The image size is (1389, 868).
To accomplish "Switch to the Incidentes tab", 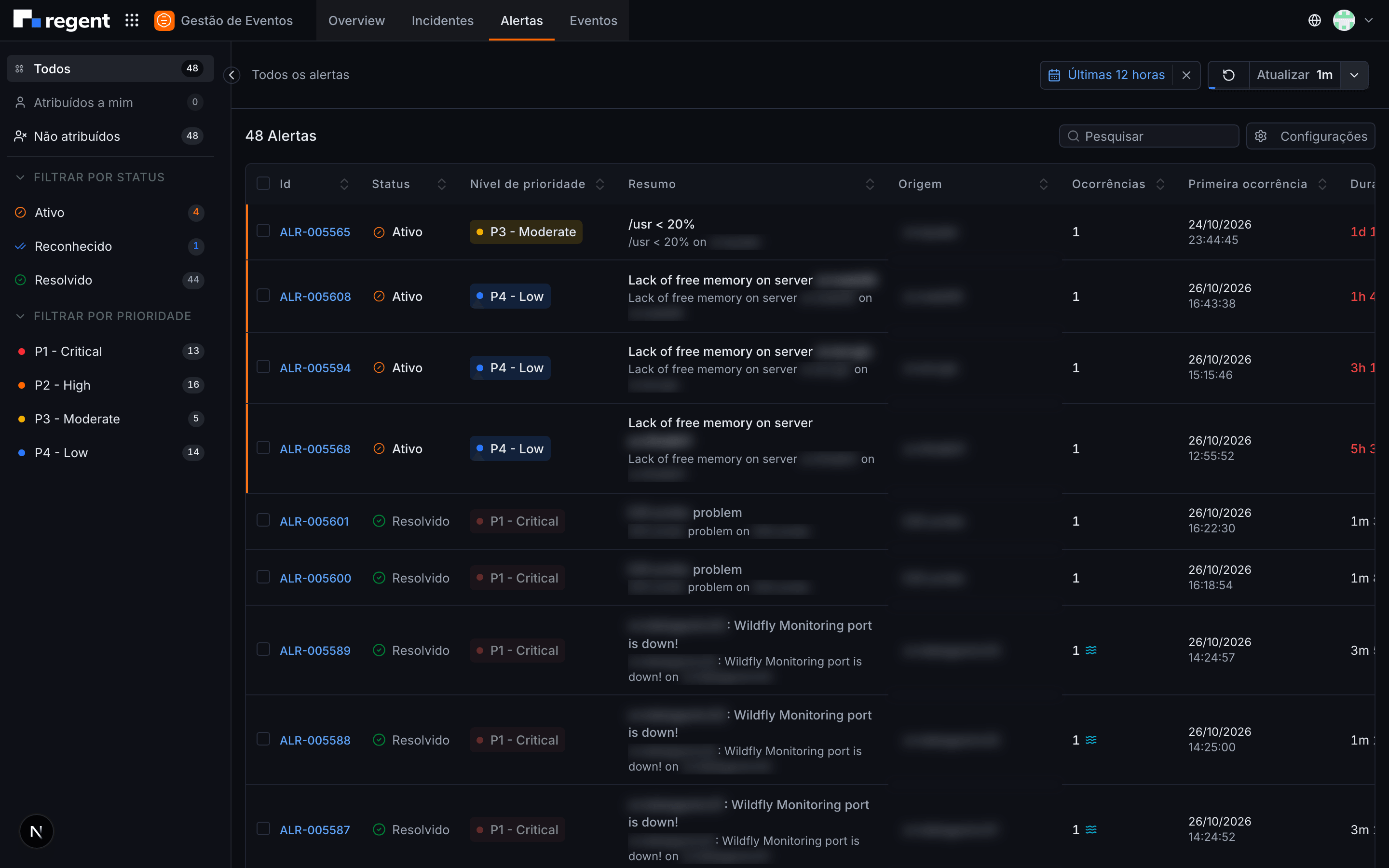I will coord(443,21).
